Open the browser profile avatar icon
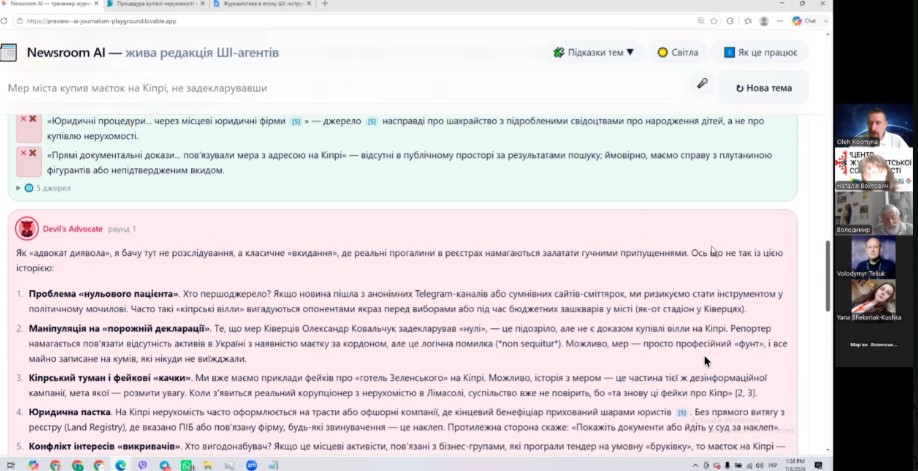This screenshot has height=471, width=918. (x=763, y=21)
